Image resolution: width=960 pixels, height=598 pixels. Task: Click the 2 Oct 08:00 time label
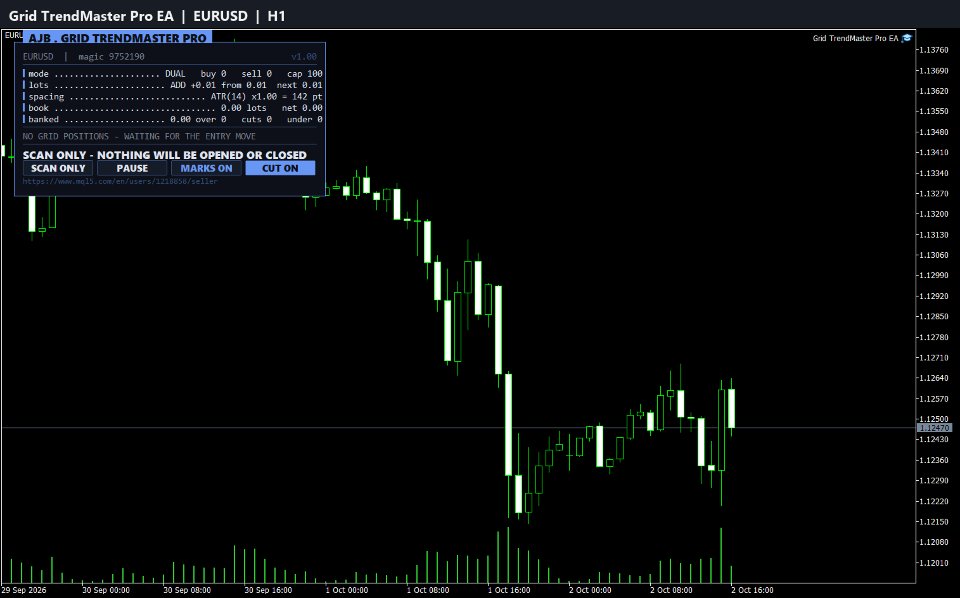(x=671, y=590)
